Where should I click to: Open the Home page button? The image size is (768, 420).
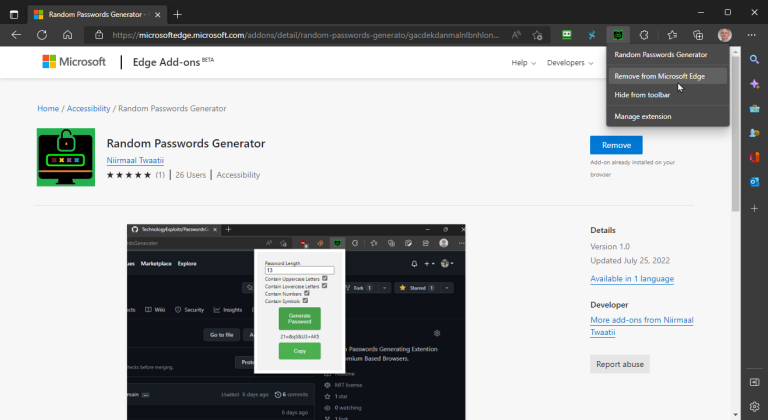[68, 35]
